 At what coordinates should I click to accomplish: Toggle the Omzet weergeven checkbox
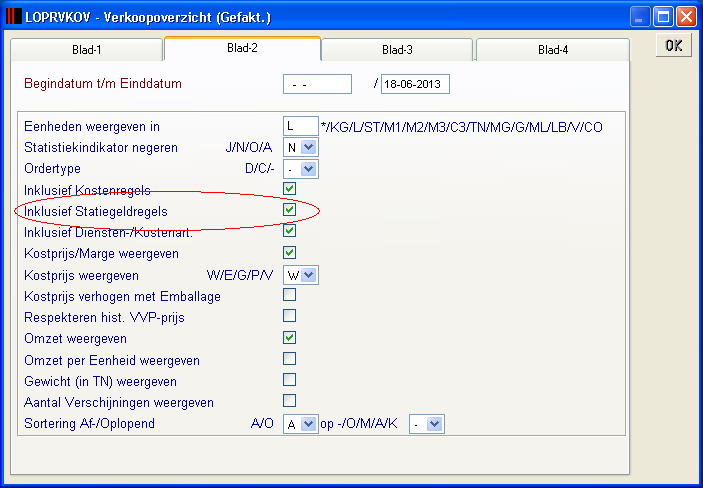(x=290, y=338)
